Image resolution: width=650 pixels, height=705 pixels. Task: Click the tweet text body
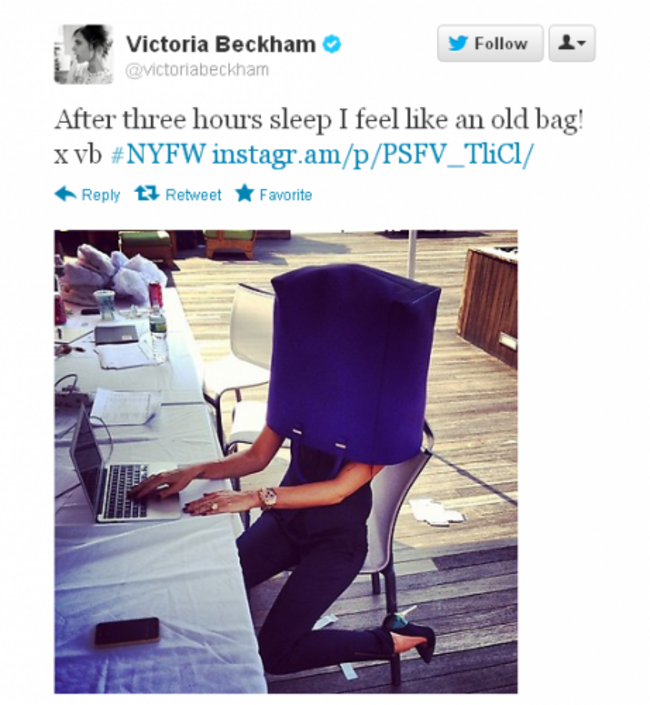tap(319, 137)
